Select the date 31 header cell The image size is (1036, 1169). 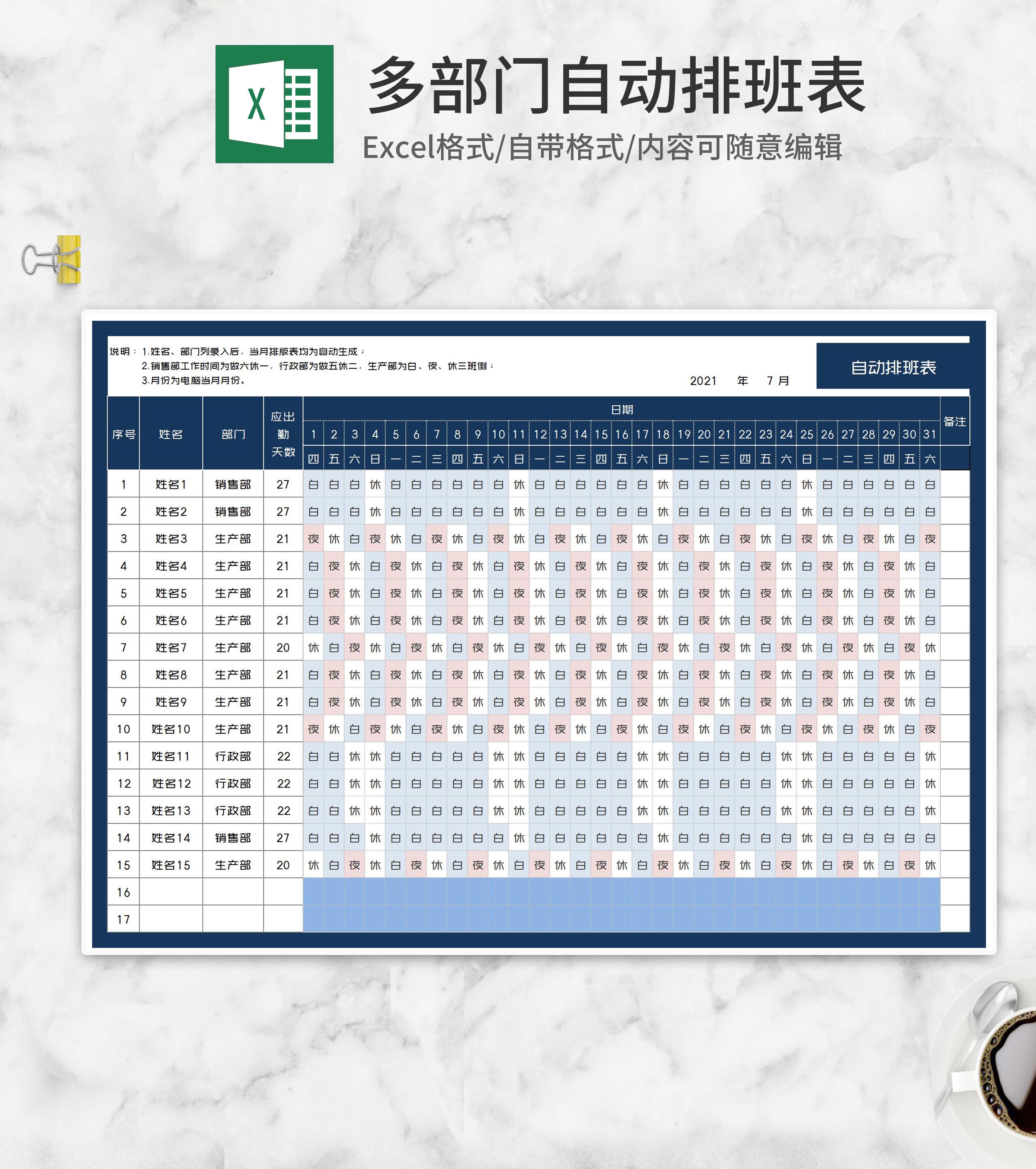[x=930, y=434]
